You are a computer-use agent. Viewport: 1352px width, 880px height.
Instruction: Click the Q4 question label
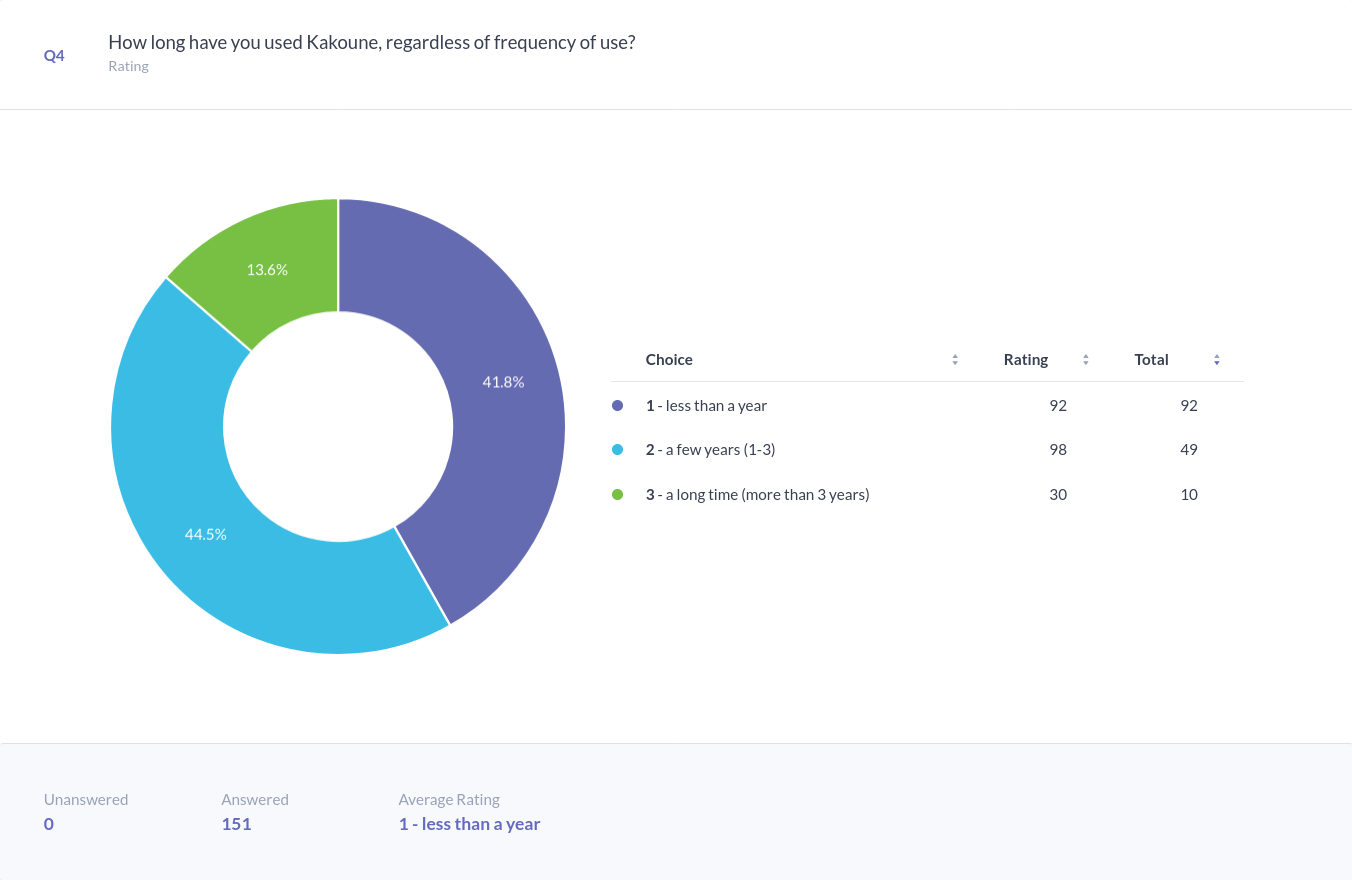tap(54, 56)
